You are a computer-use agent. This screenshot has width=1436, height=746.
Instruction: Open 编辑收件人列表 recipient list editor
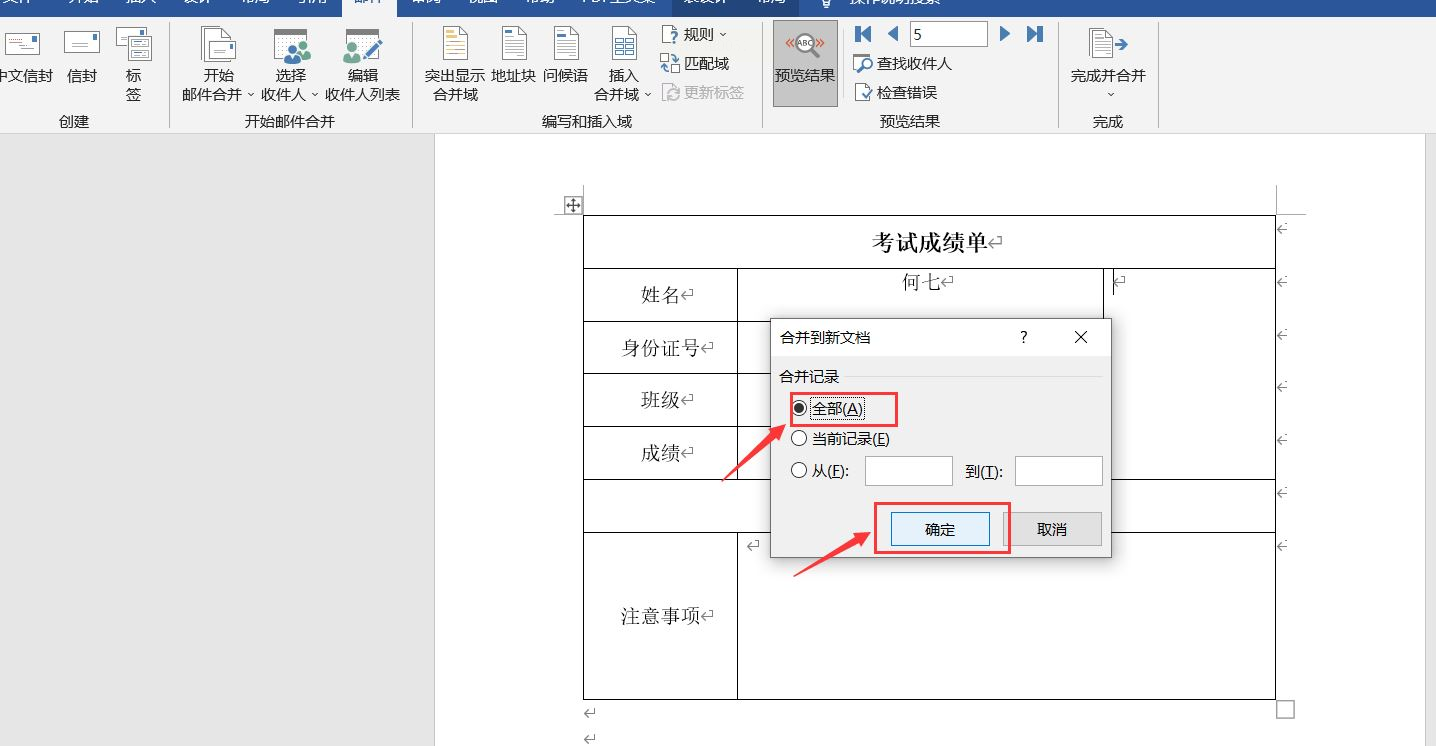click(x=362, y=64)
